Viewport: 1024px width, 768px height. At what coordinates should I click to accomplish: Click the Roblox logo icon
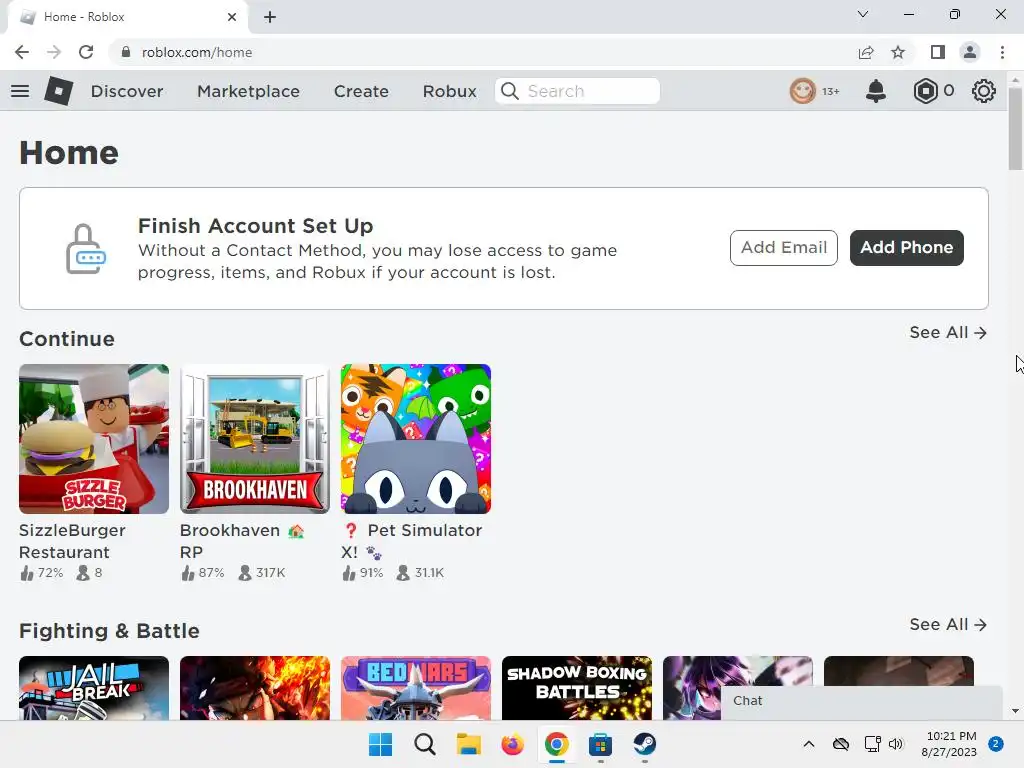(58, 91)
